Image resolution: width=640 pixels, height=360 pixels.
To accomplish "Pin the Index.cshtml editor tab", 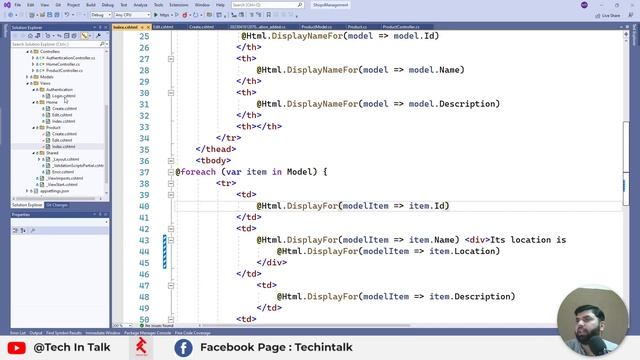I will pyautogui.click(x=142, y=27).
